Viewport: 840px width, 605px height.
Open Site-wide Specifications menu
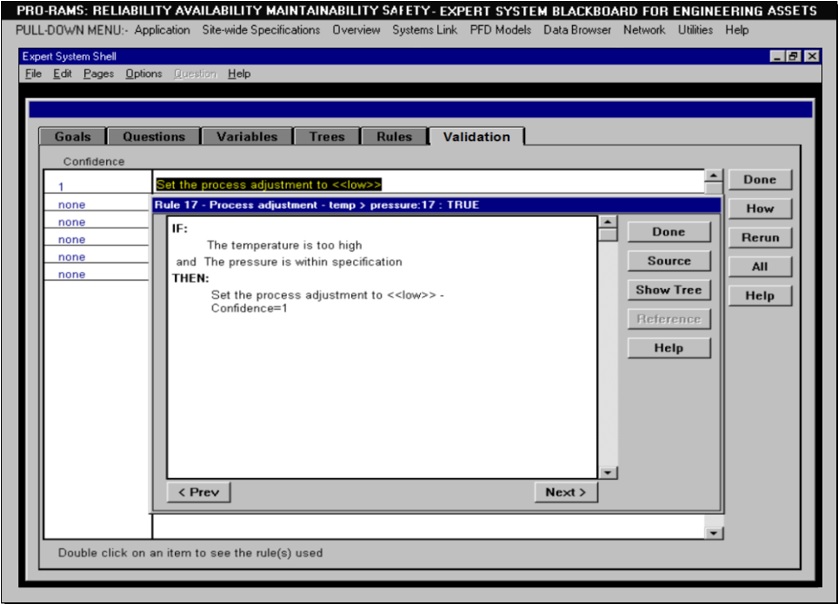(261, 30)
